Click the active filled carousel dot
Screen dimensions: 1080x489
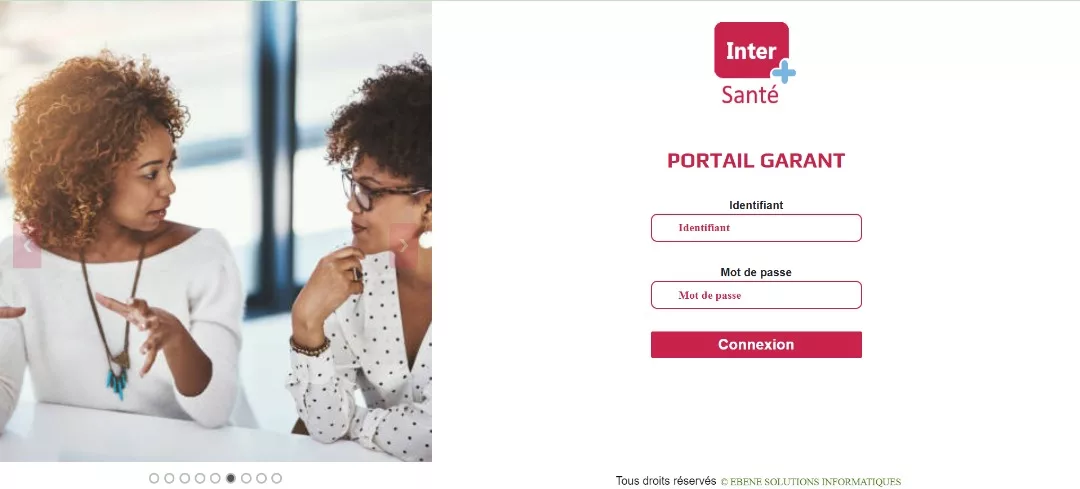point(231,478)
